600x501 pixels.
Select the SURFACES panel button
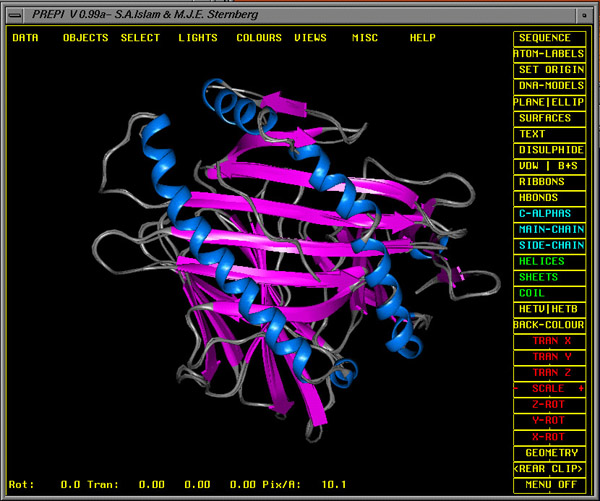[x=552, y=118]
